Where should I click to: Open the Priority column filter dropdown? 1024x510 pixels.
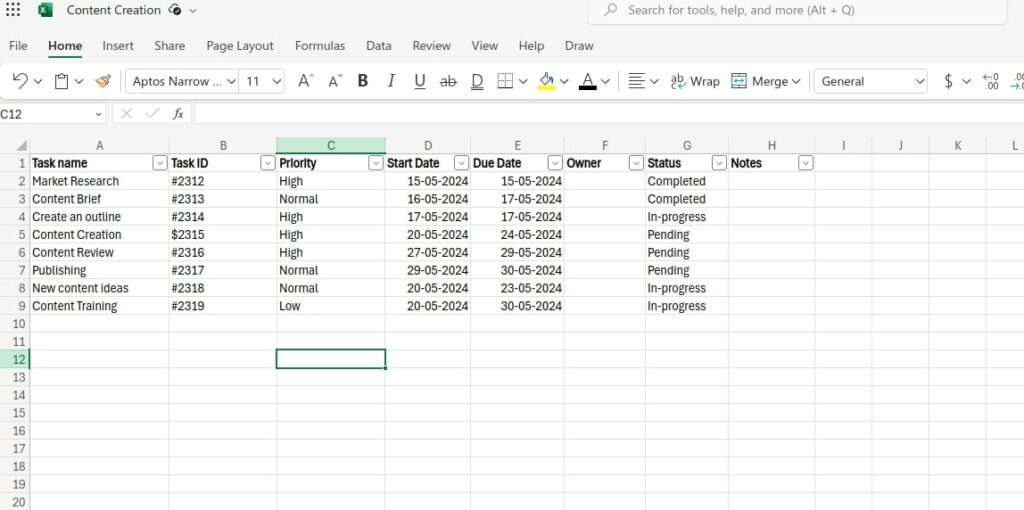pyautogui.click(x=376, y=163)
